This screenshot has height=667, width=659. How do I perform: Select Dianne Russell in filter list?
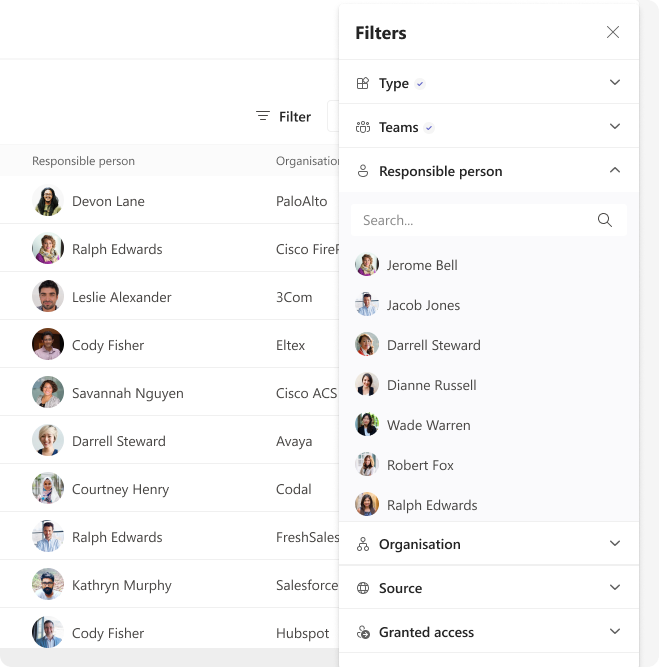[431, 385]
